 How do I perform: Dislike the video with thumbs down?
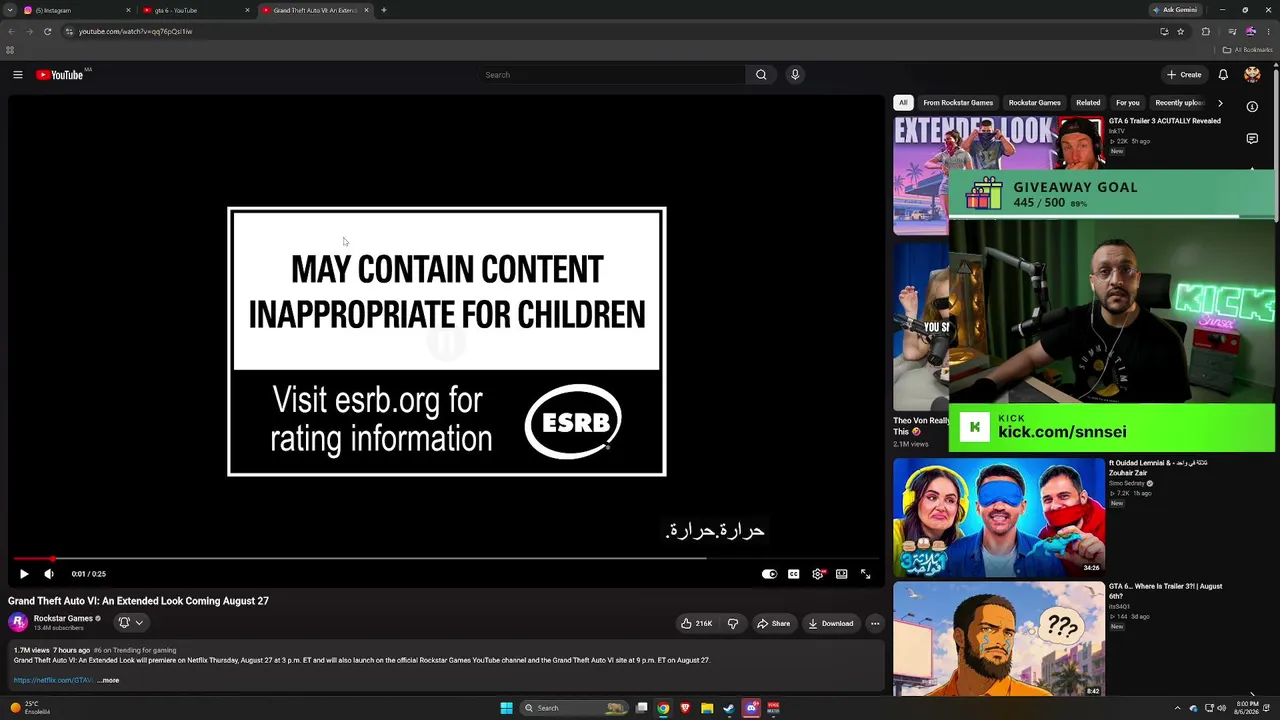point(733,624)
